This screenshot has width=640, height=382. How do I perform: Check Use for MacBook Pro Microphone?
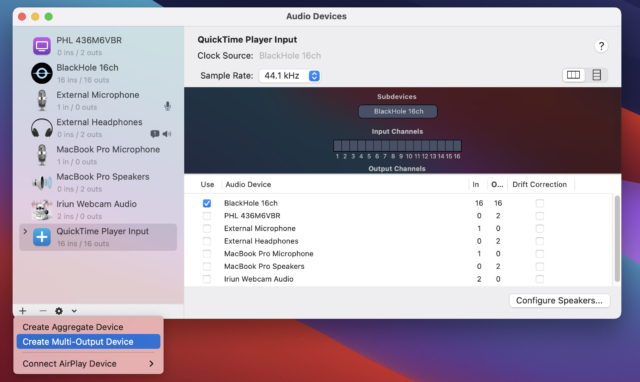pos(207,254)
